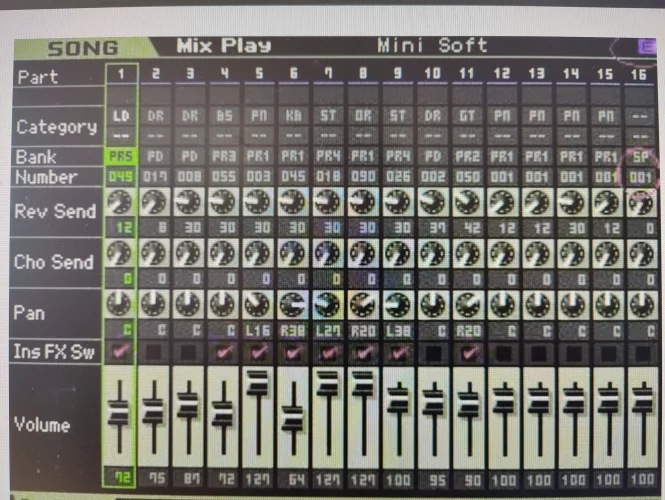Screen dimensions: 665x500
Task: Select the Rev Send knob for part 11
Action: [x=467, y=203]
